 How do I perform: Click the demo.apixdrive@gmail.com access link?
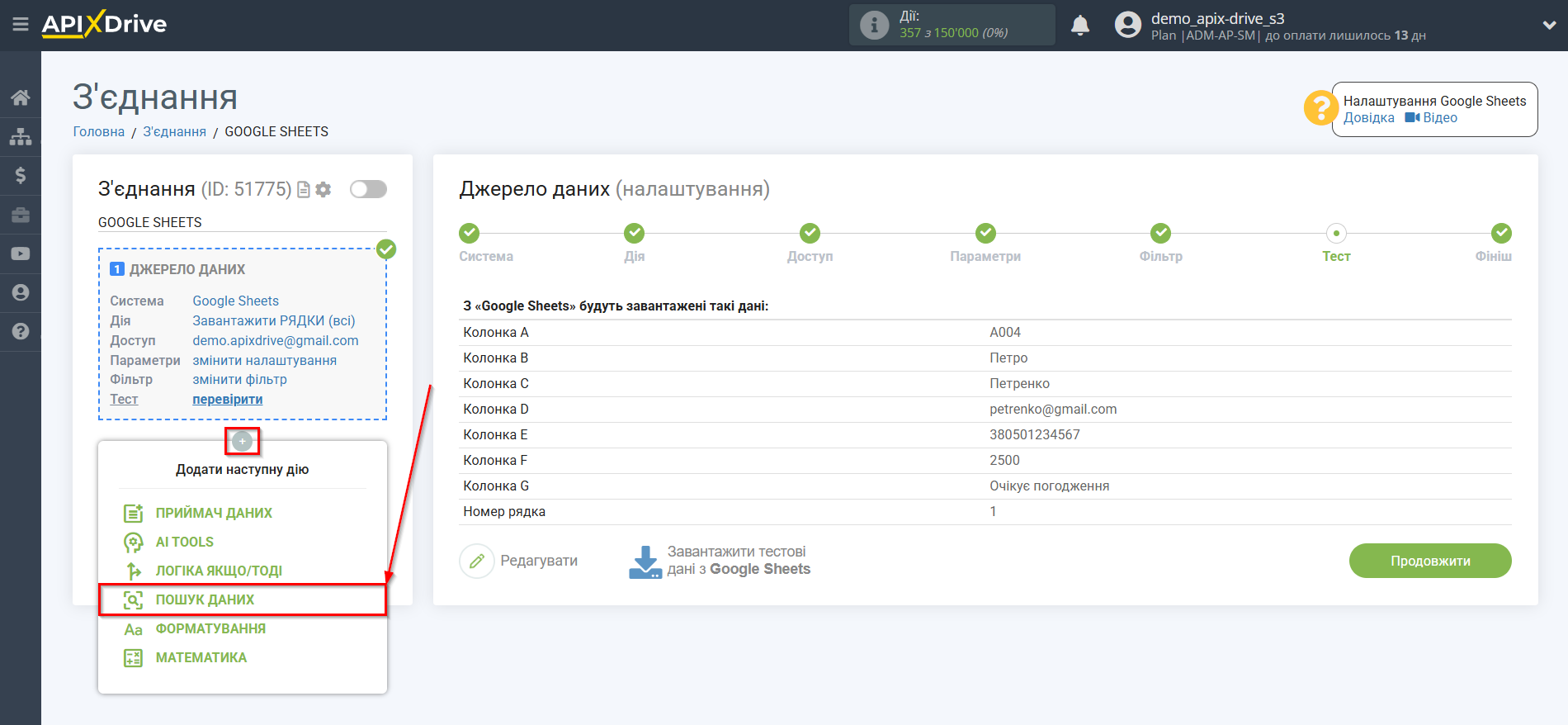[x=276, y=340]
